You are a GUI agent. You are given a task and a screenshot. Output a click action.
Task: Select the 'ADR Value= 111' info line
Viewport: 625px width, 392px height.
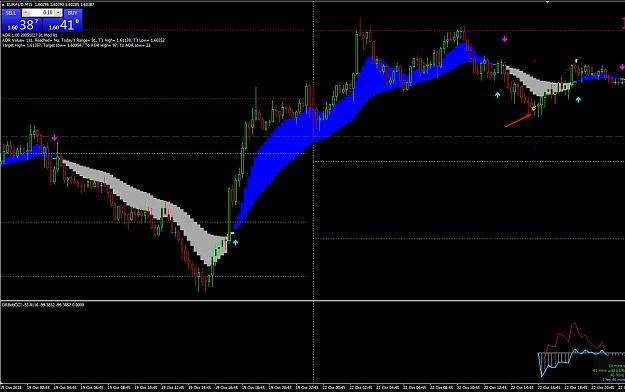click(83, 40)
